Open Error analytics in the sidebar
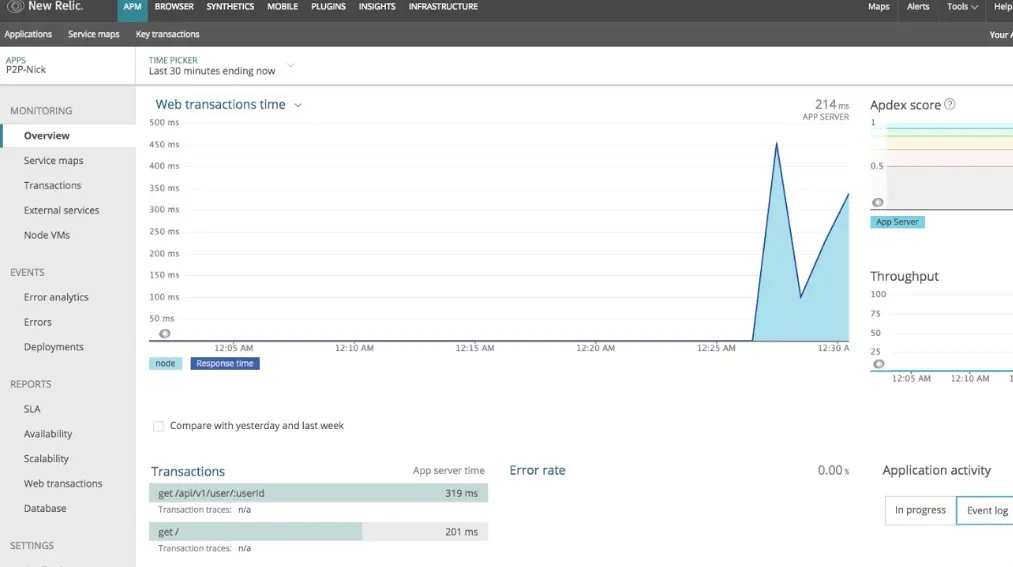This screenshot has width=1013, height=567. tap(56, 297)
